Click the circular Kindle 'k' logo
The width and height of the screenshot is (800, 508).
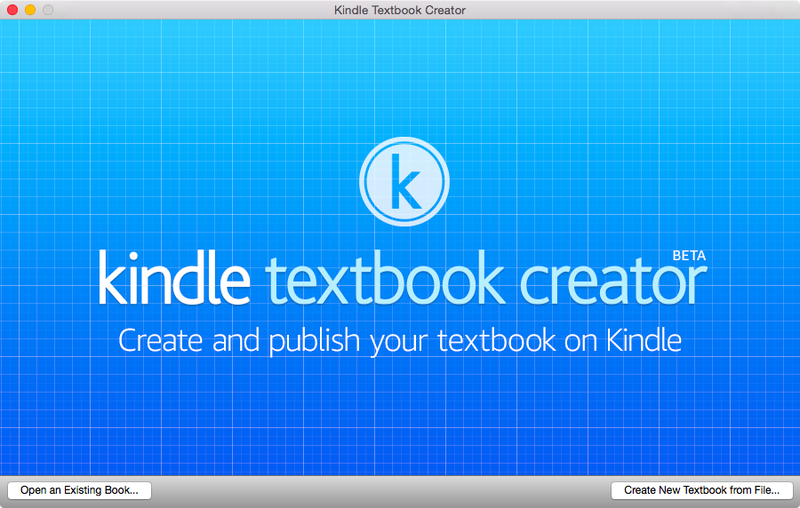coord(404,181)
